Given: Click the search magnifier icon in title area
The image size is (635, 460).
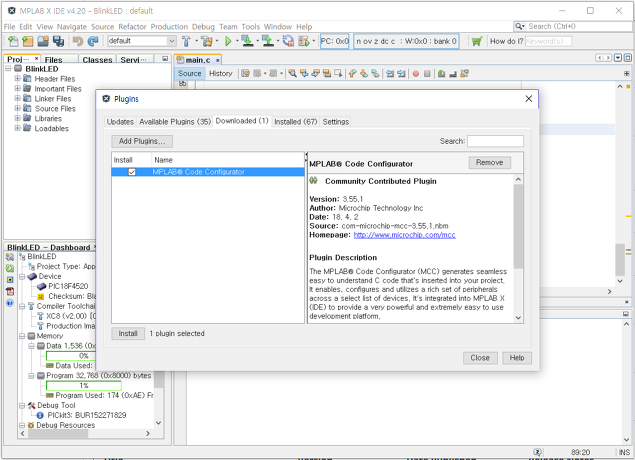Looking at the screenshot, I should [519, 26].
